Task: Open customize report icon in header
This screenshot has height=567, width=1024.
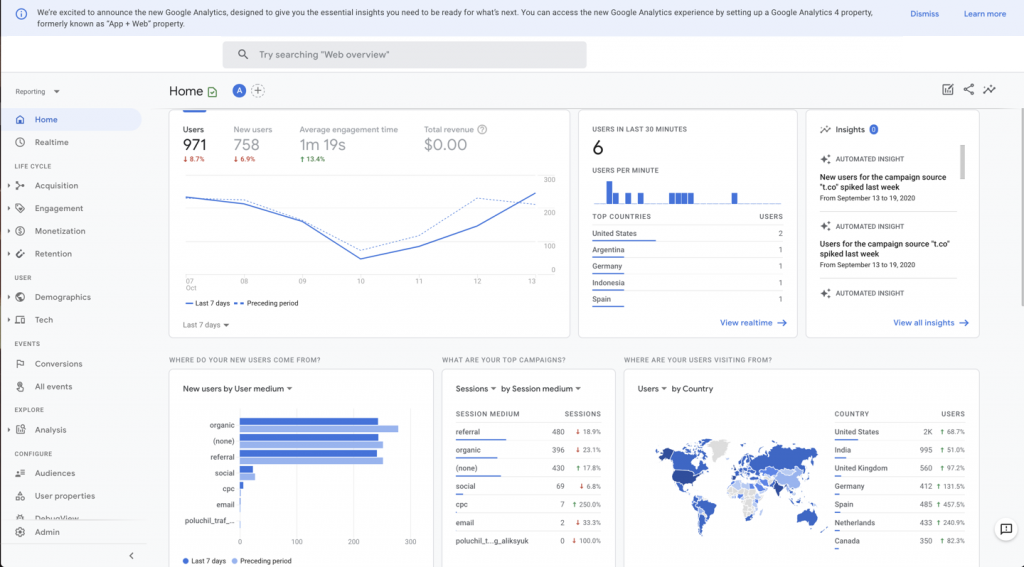Action: click(948, 89)
